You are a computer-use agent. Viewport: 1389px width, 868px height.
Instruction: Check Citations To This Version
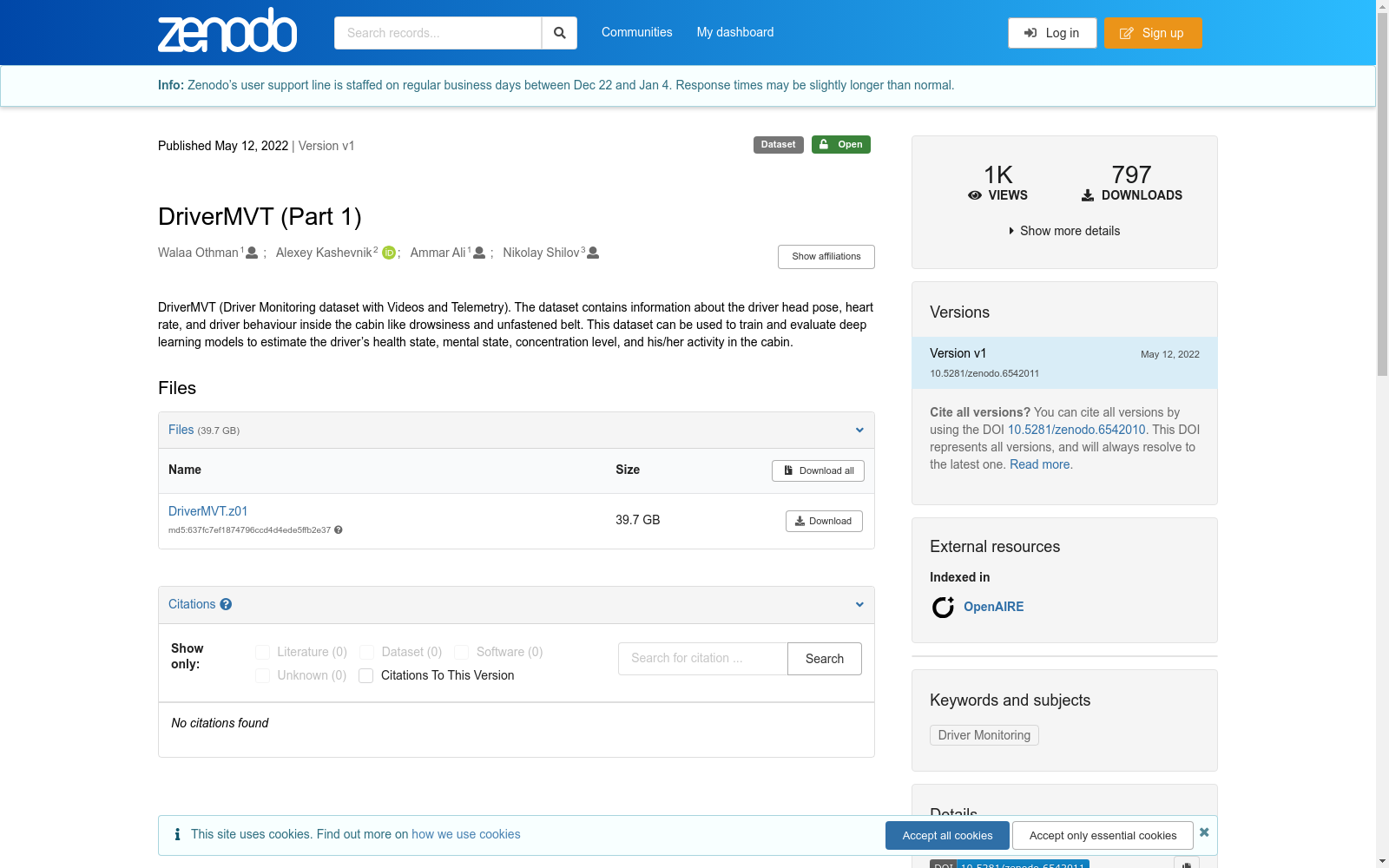click(366, 675)
